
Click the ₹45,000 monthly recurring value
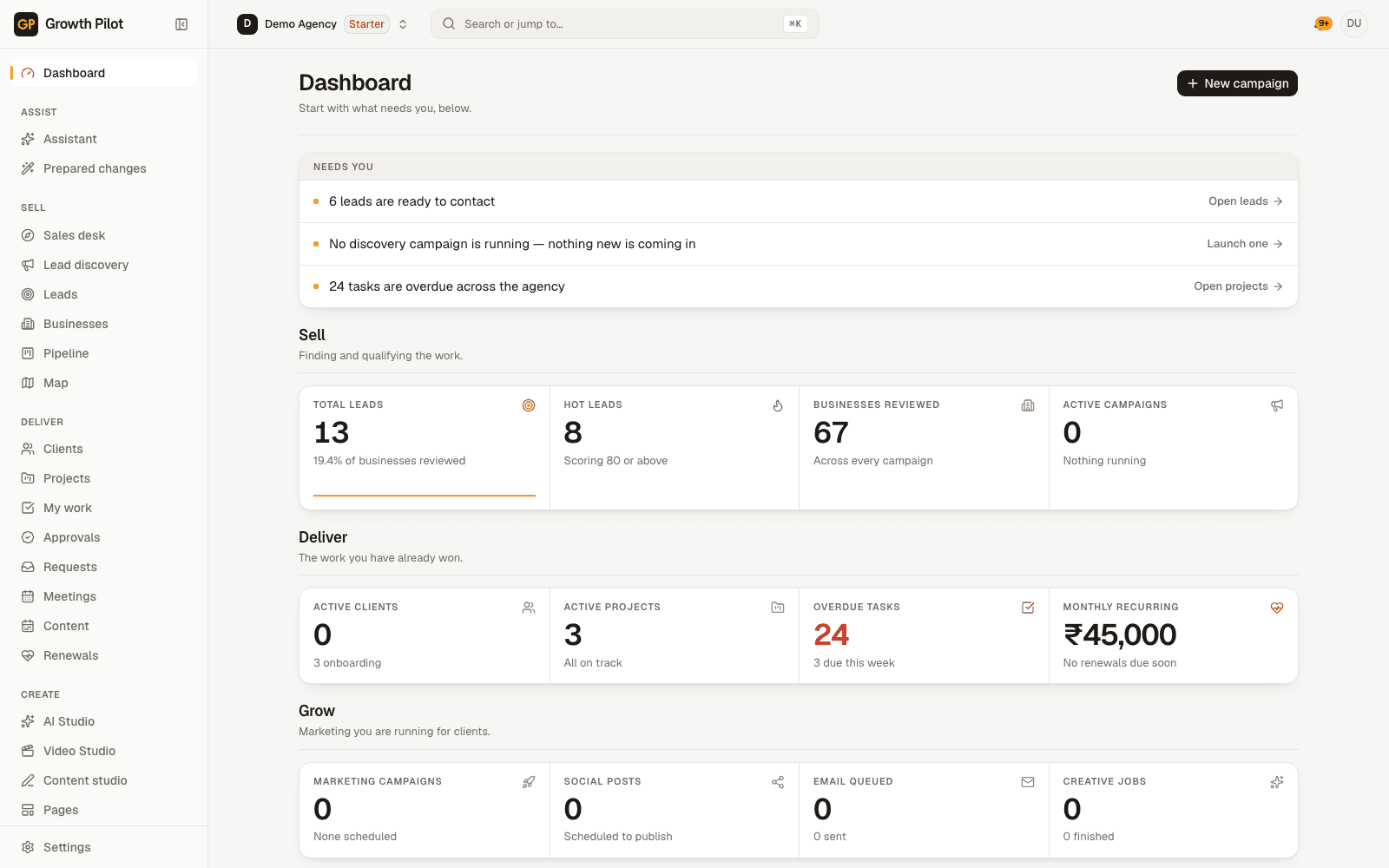click(1120, 635)
